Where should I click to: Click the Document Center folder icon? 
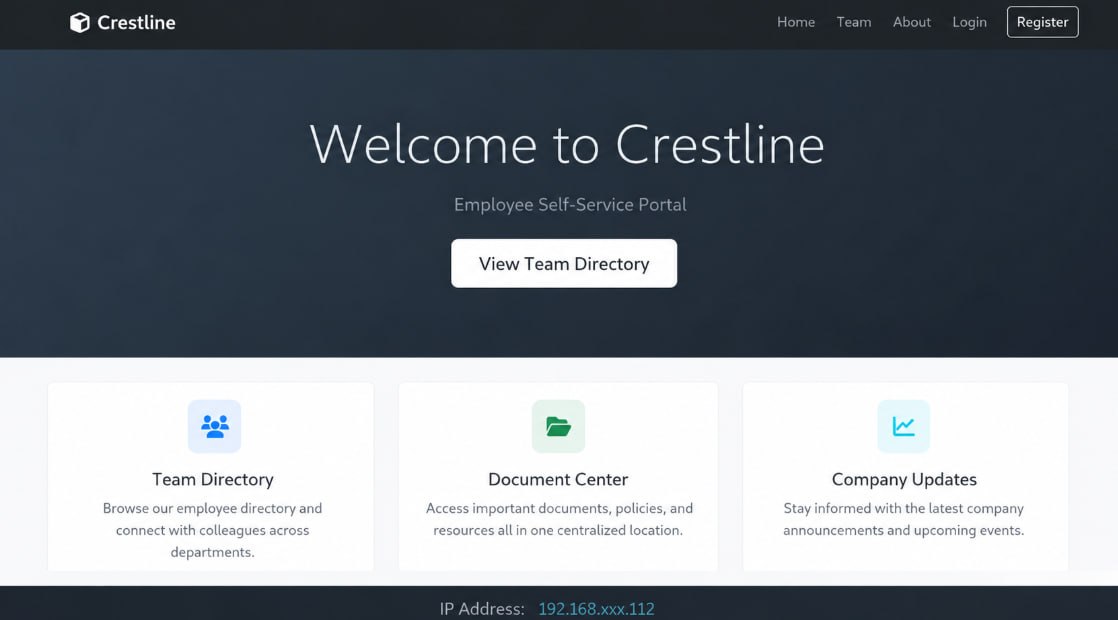click(558, 426)
